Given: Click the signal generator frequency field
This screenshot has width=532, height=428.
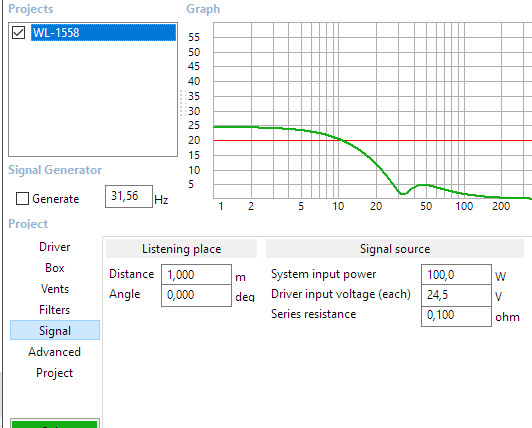Looking at the screenshot, I should pyautogui.click(x=129, y=196).
